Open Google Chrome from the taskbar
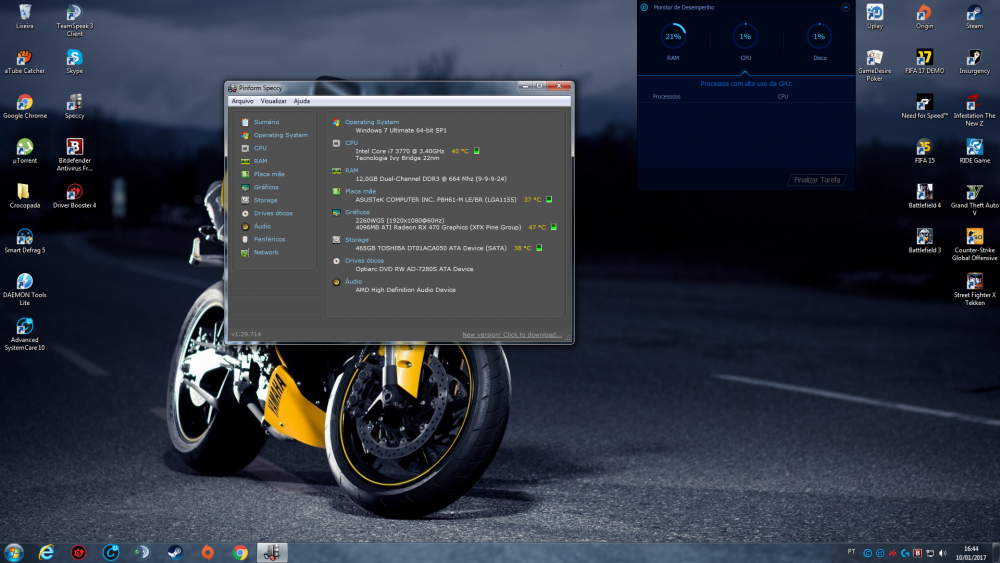This screenshot has height=563, width=1000. (x=240, y=552)
